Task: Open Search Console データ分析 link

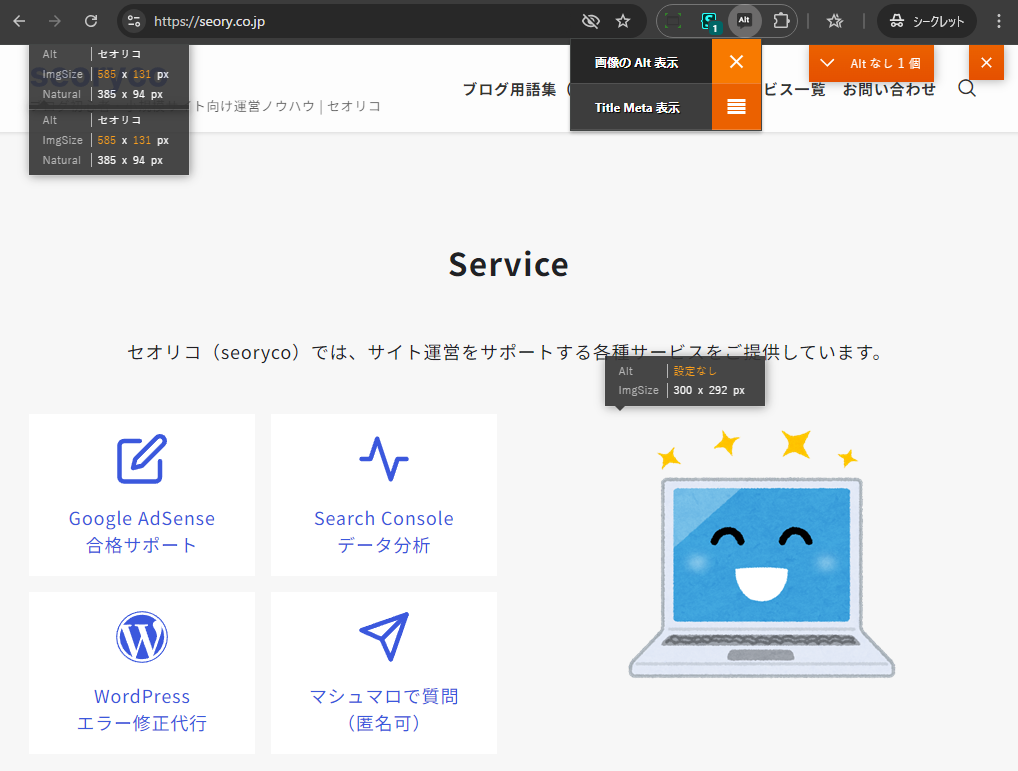Action: pos(384,532)
